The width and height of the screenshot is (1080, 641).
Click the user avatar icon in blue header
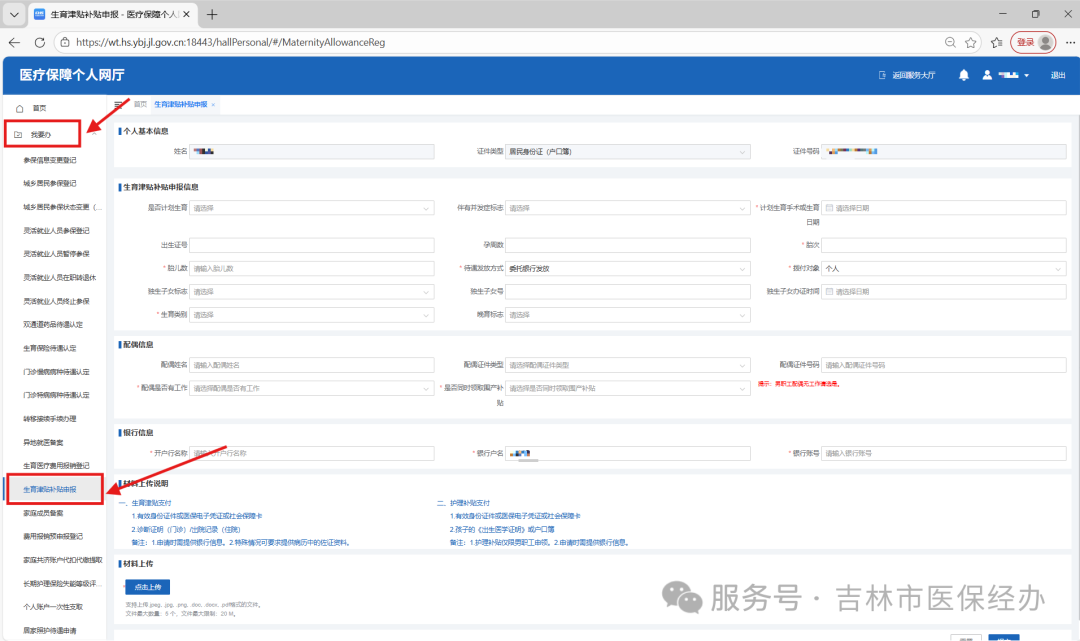click(987, 75)
